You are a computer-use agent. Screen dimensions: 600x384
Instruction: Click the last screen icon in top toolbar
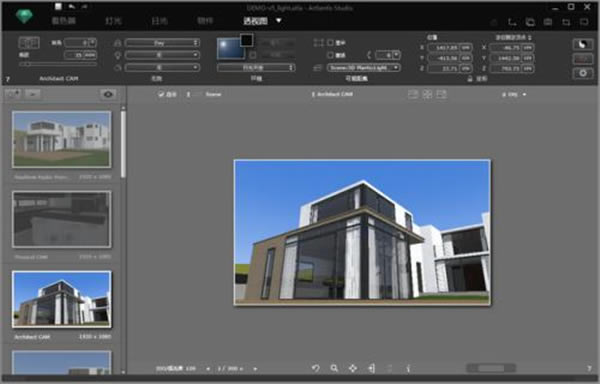click(x=584, y=22)
